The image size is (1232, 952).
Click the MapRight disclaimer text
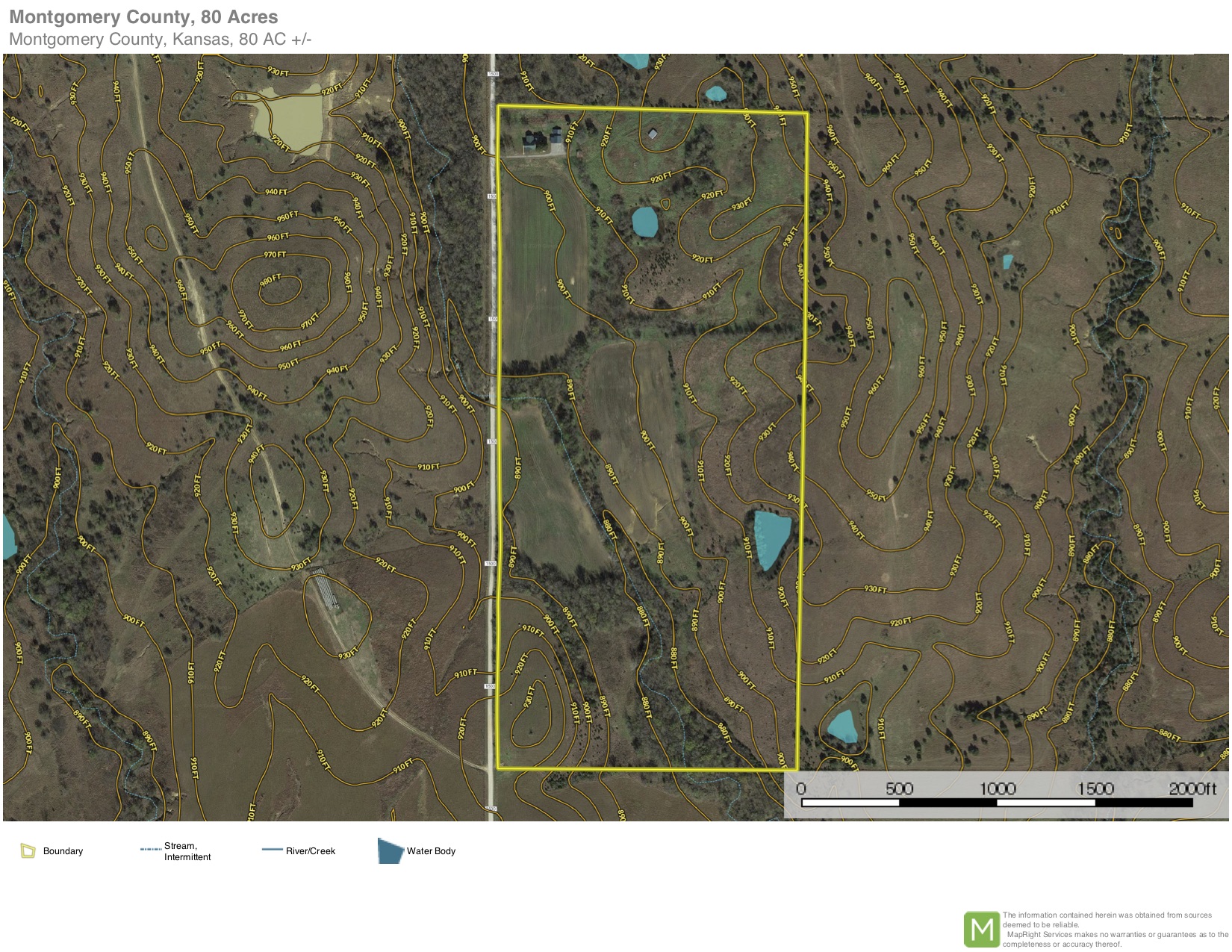pyautogui.click(x=1114, y=930)
